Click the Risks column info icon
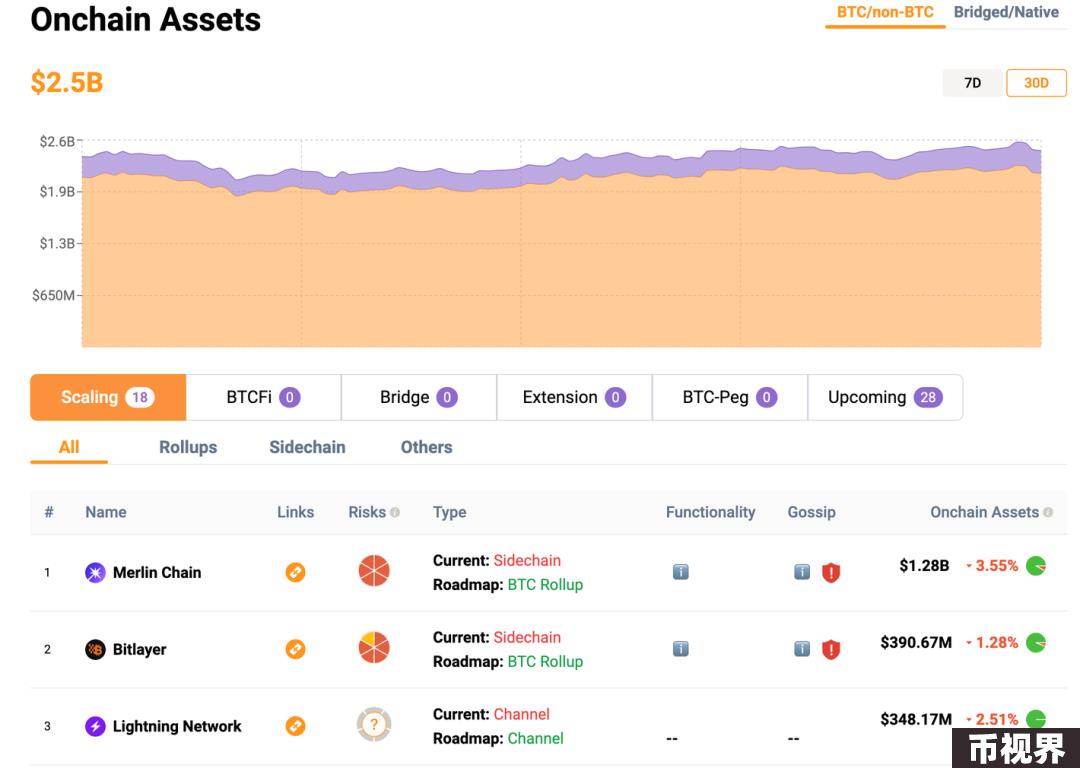1080x768 pixels. pos(395,512)
